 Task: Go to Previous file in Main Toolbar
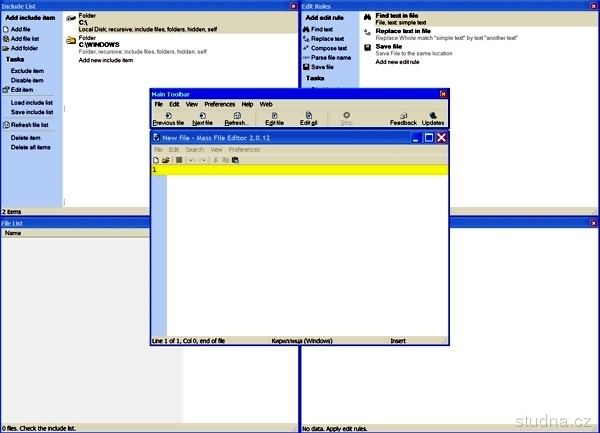(x=168, y=119)
